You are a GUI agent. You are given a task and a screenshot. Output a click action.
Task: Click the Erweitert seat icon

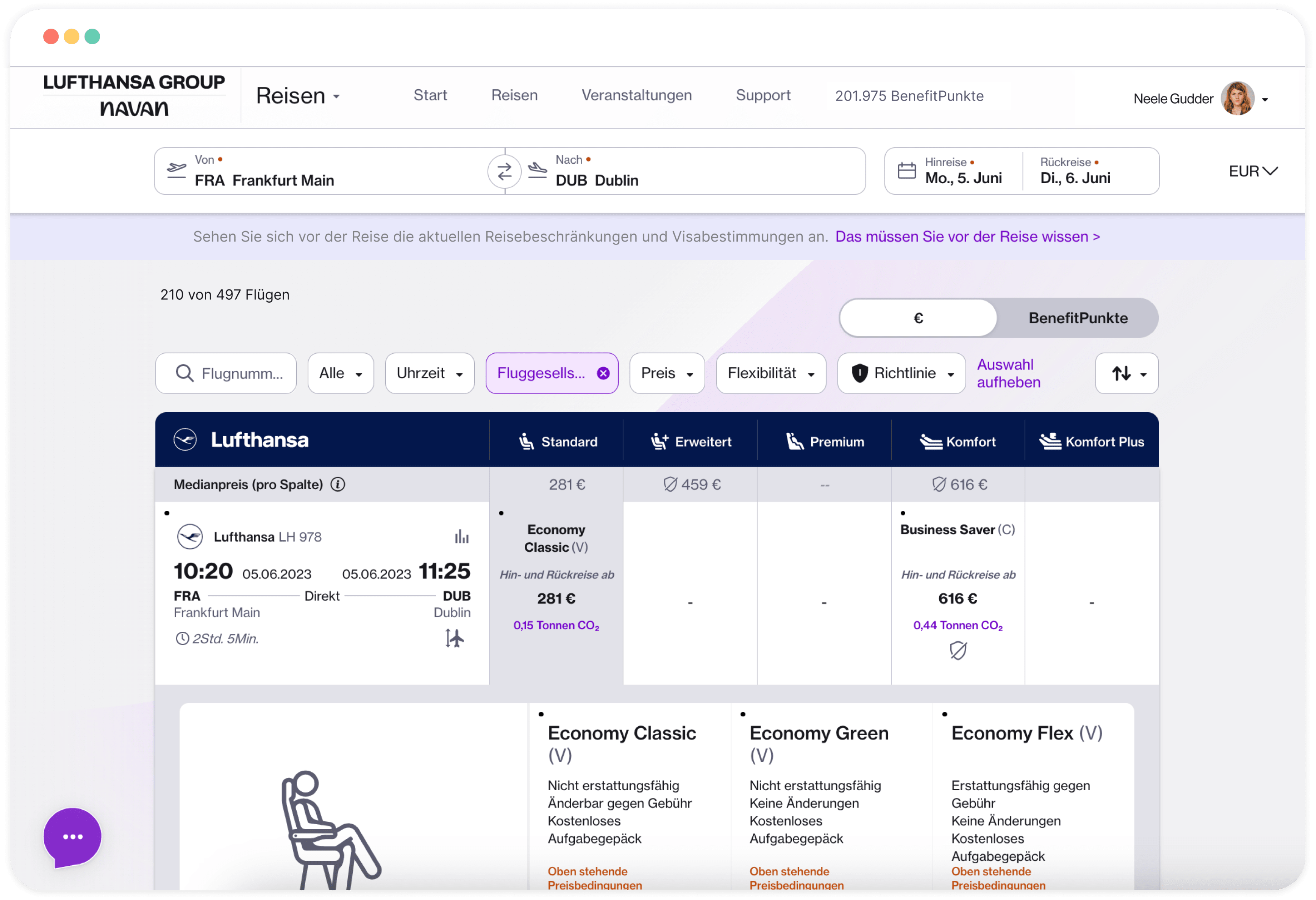tap(659, 442)
